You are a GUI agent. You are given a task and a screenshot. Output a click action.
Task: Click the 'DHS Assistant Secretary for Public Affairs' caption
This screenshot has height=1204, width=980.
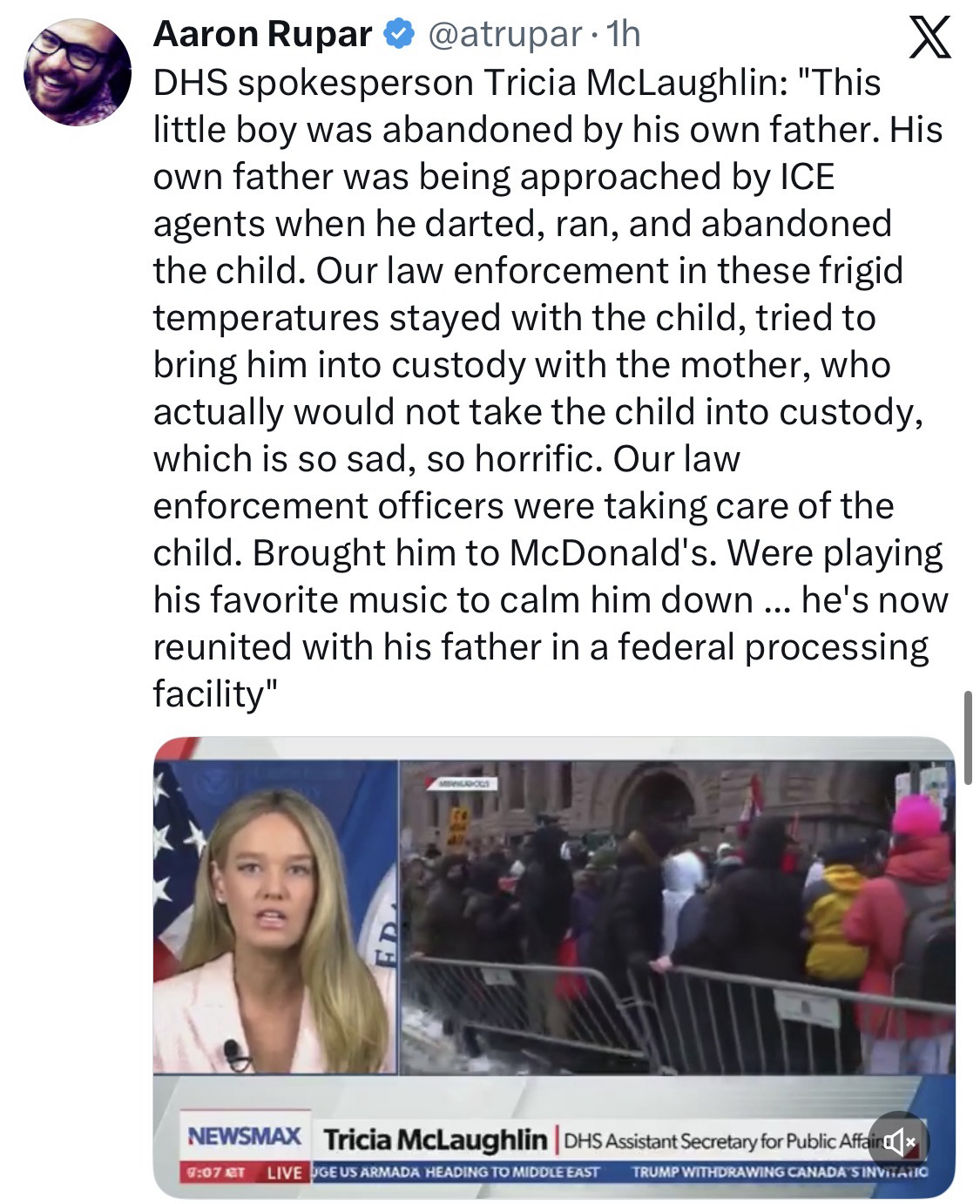(x=714, y=1140)
